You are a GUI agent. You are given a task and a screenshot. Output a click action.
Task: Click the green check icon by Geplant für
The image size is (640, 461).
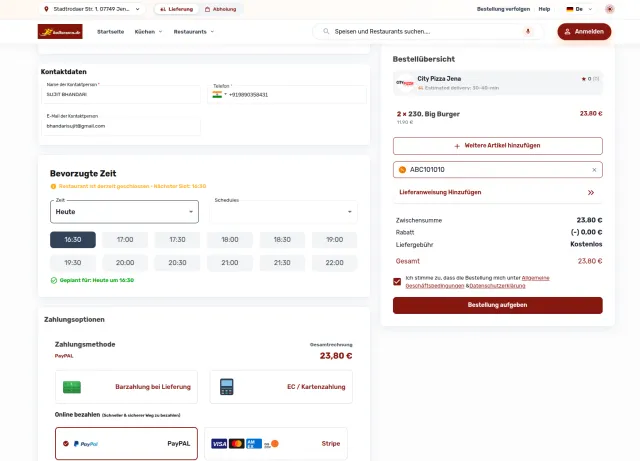(53, 280)
